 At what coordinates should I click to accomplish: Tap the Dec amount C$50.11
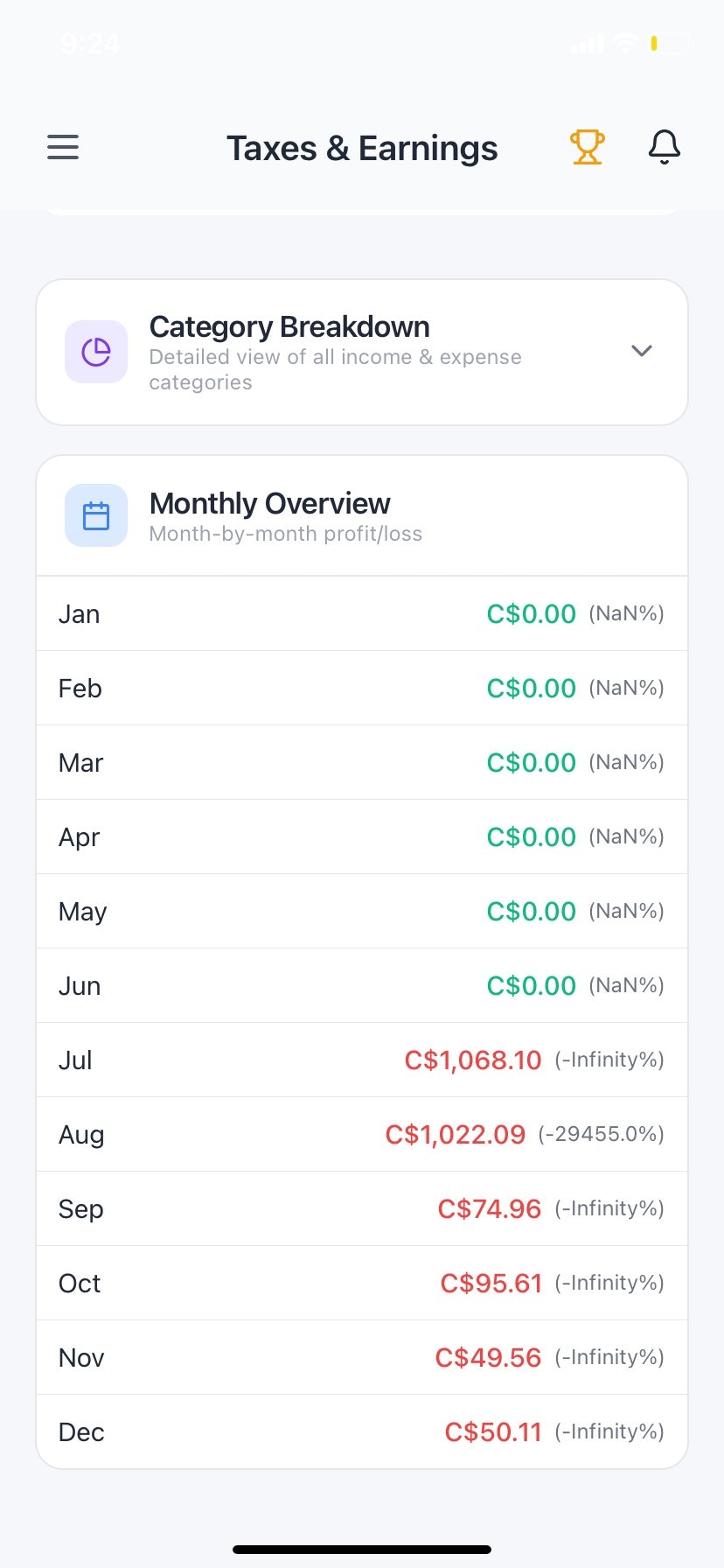pyautogui.click(x=493, y=1431)
